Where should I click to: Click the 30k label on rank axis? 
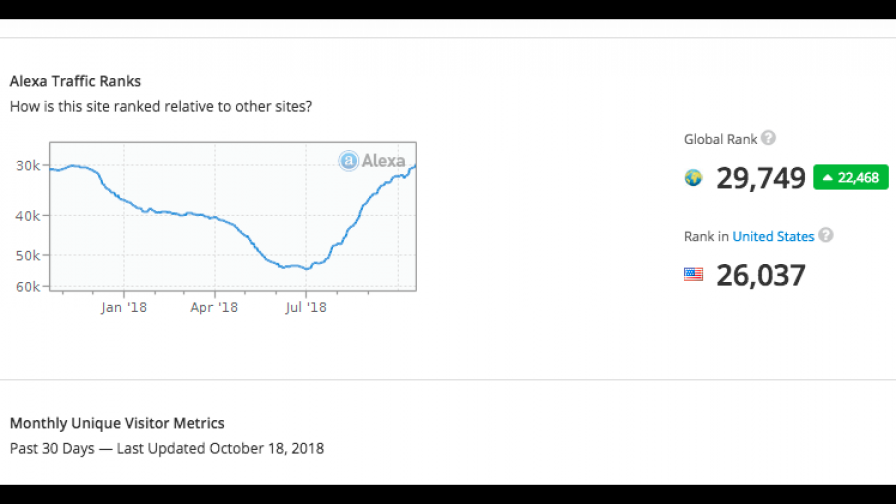click(29, 166)
